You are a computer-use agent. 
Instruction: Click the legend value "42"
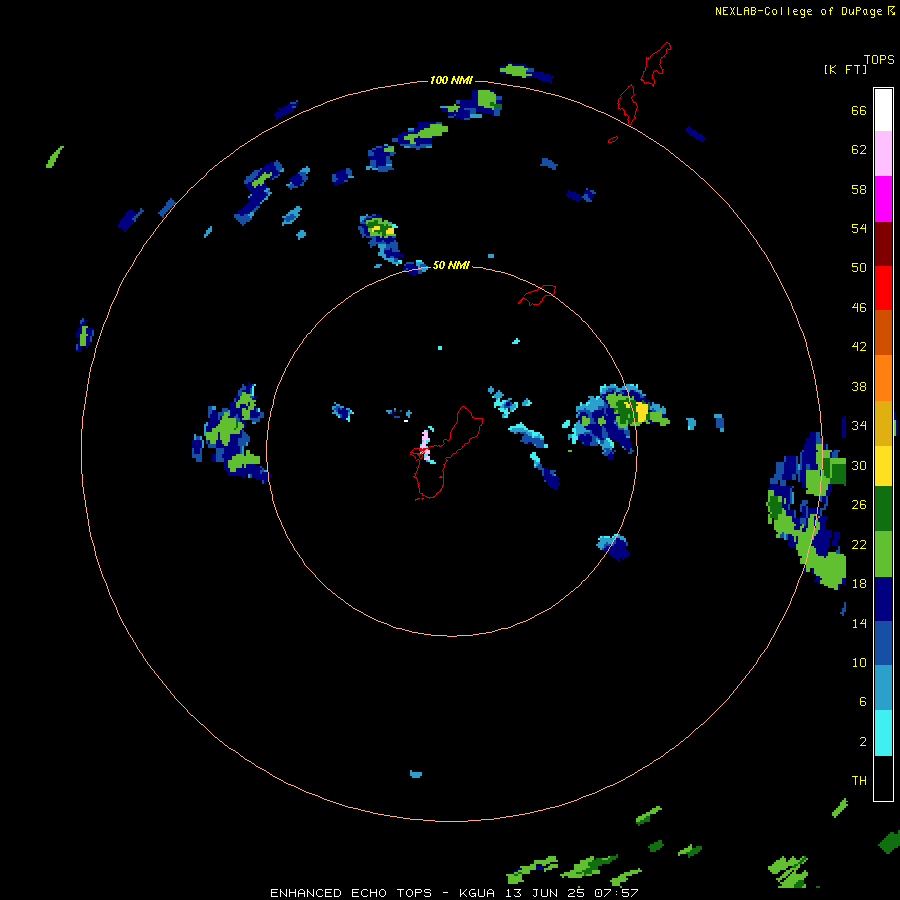pos(859,347)
